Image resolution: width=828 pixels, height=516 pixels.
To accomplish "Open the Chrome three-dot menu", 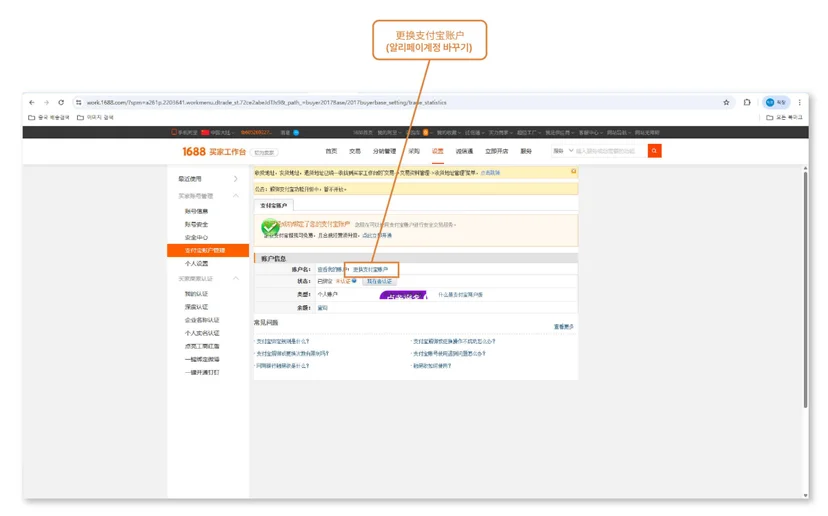I will 799,102.
